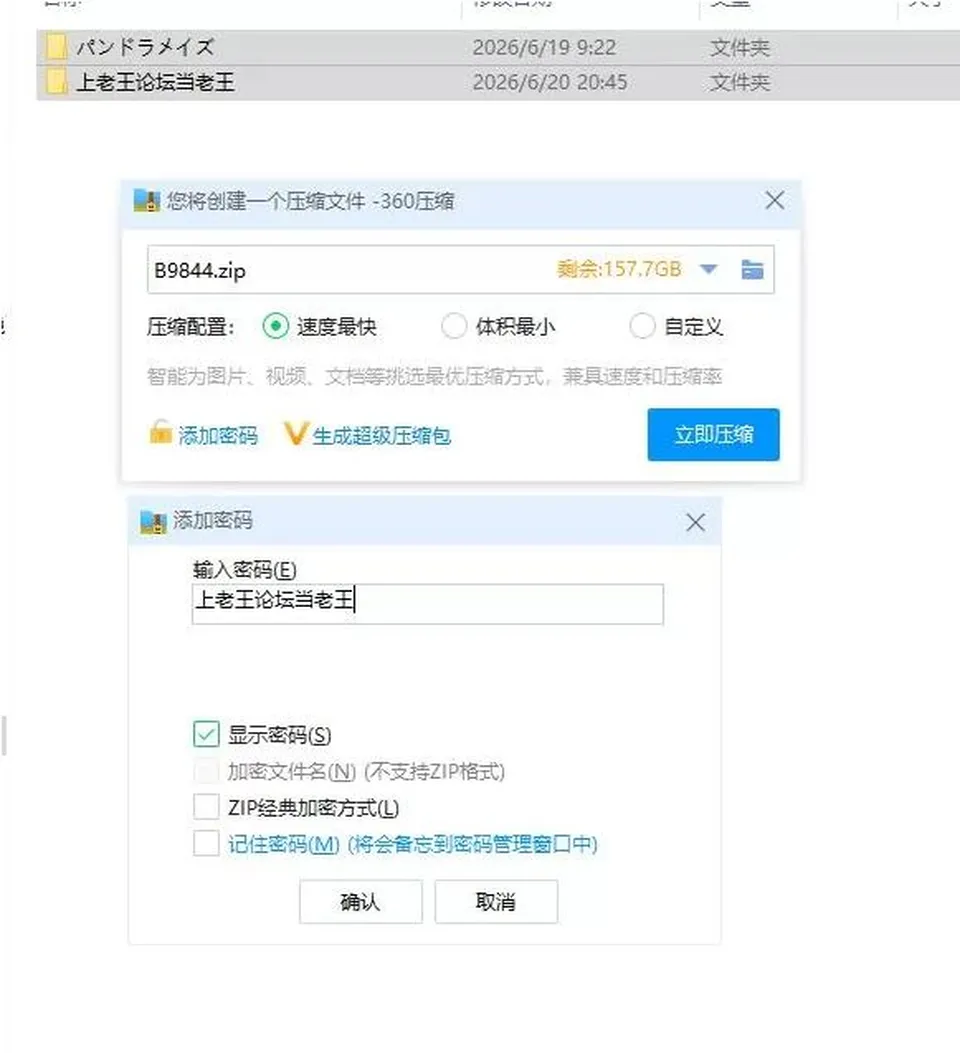Click the 取消 button
This screenshot has width=960, height=1053.
496,901
